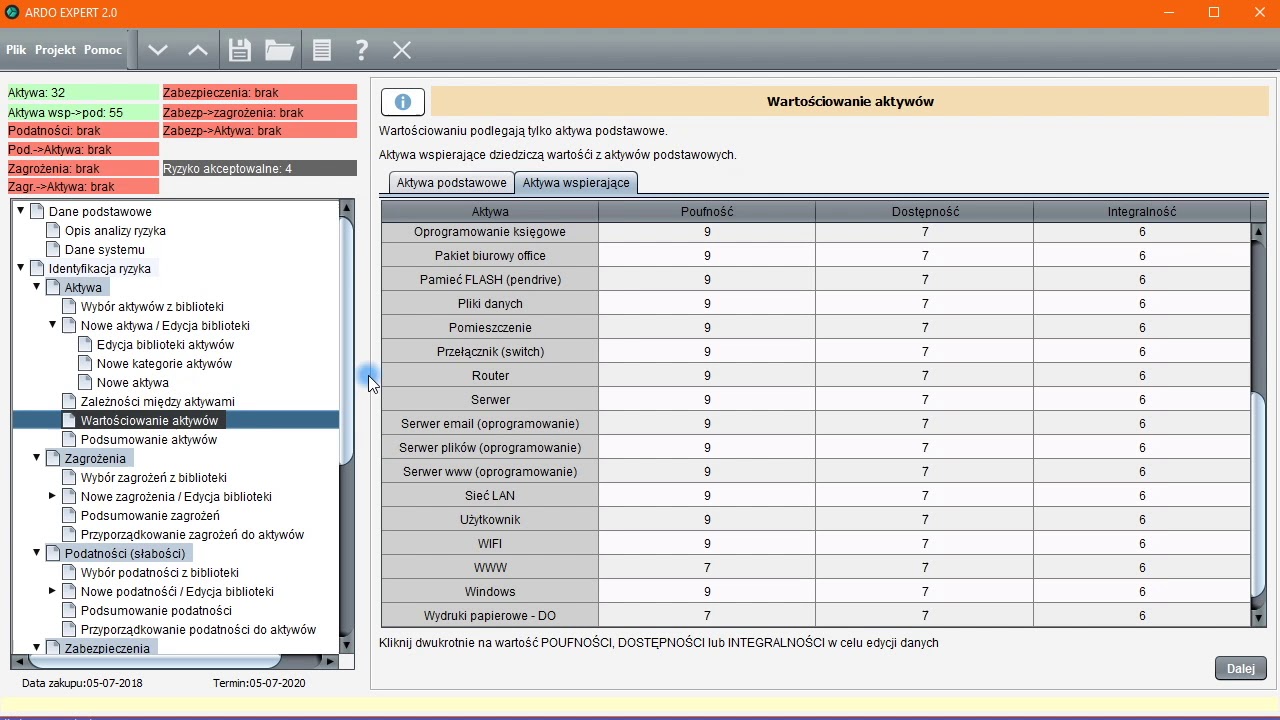Expand Nowe zagrożenia / Edycja biblioteki node
Screen dimensions: 1280x720
(x=53, y=496)
